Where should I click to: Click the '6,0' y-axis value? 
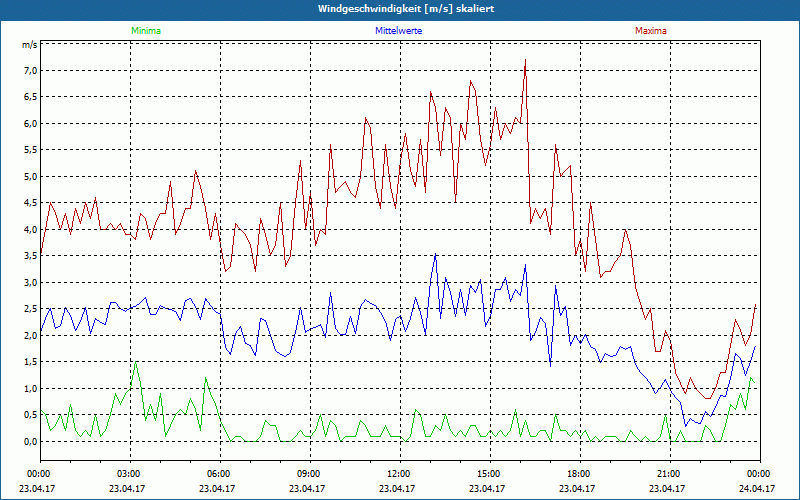30,123
